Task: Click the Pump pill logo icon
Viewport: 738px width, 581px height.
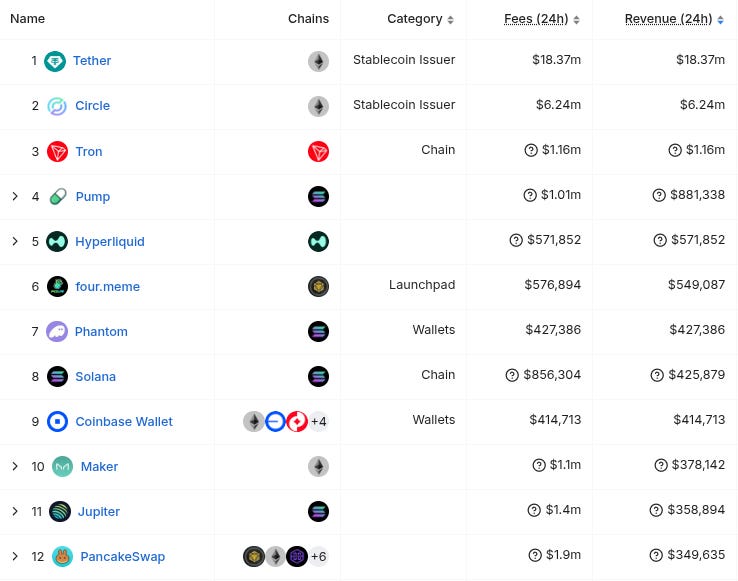Action: click(x=57, y=196)
